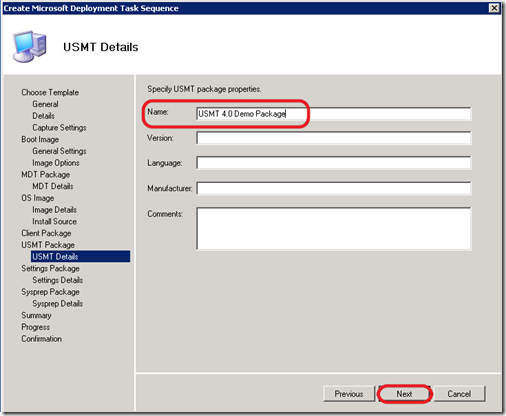Click the 'Language:' label
This screenshot has width=506, height=416.
click(x=165, y=163)
